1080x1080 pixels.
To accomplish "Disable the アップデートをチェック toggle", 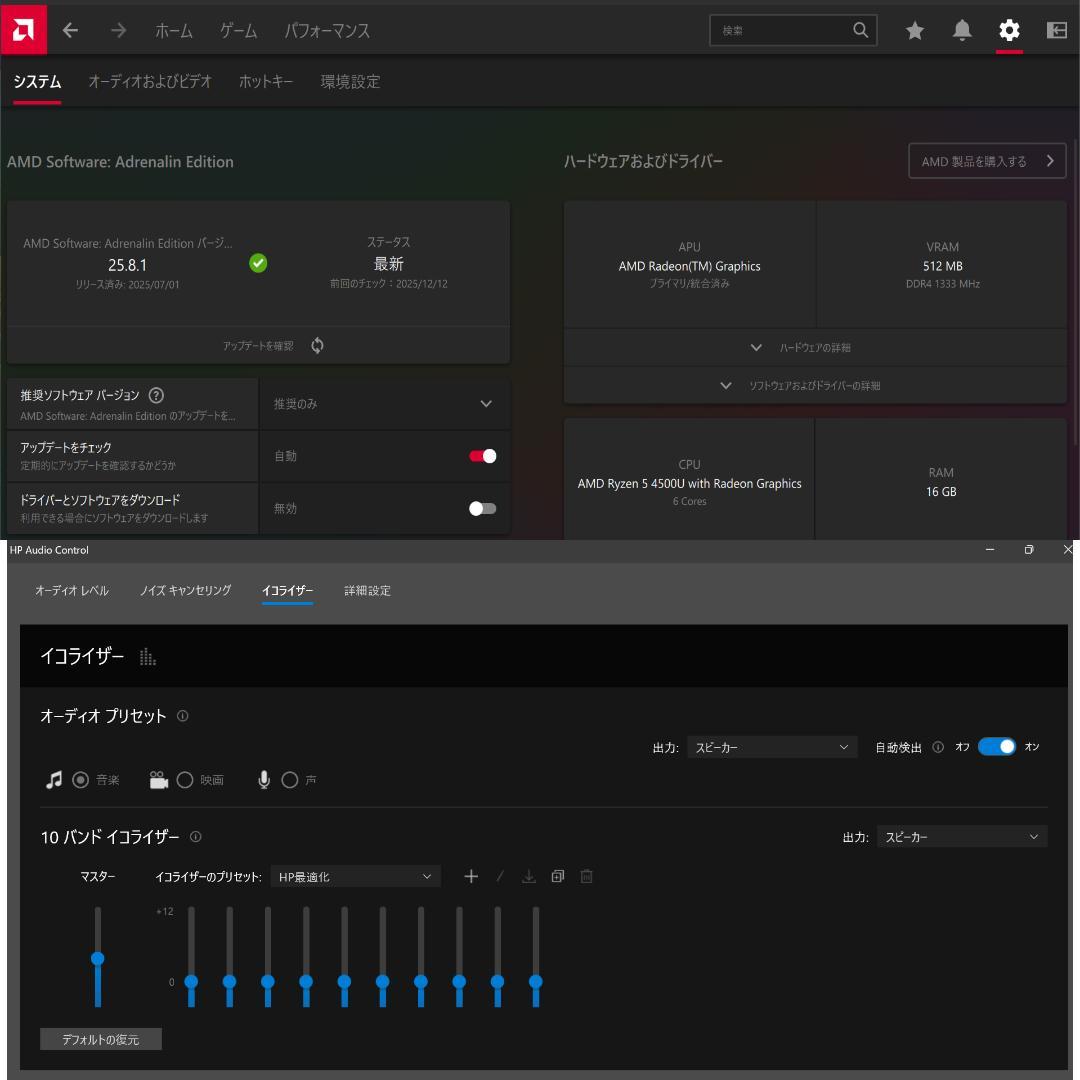I will click(482, 456).
